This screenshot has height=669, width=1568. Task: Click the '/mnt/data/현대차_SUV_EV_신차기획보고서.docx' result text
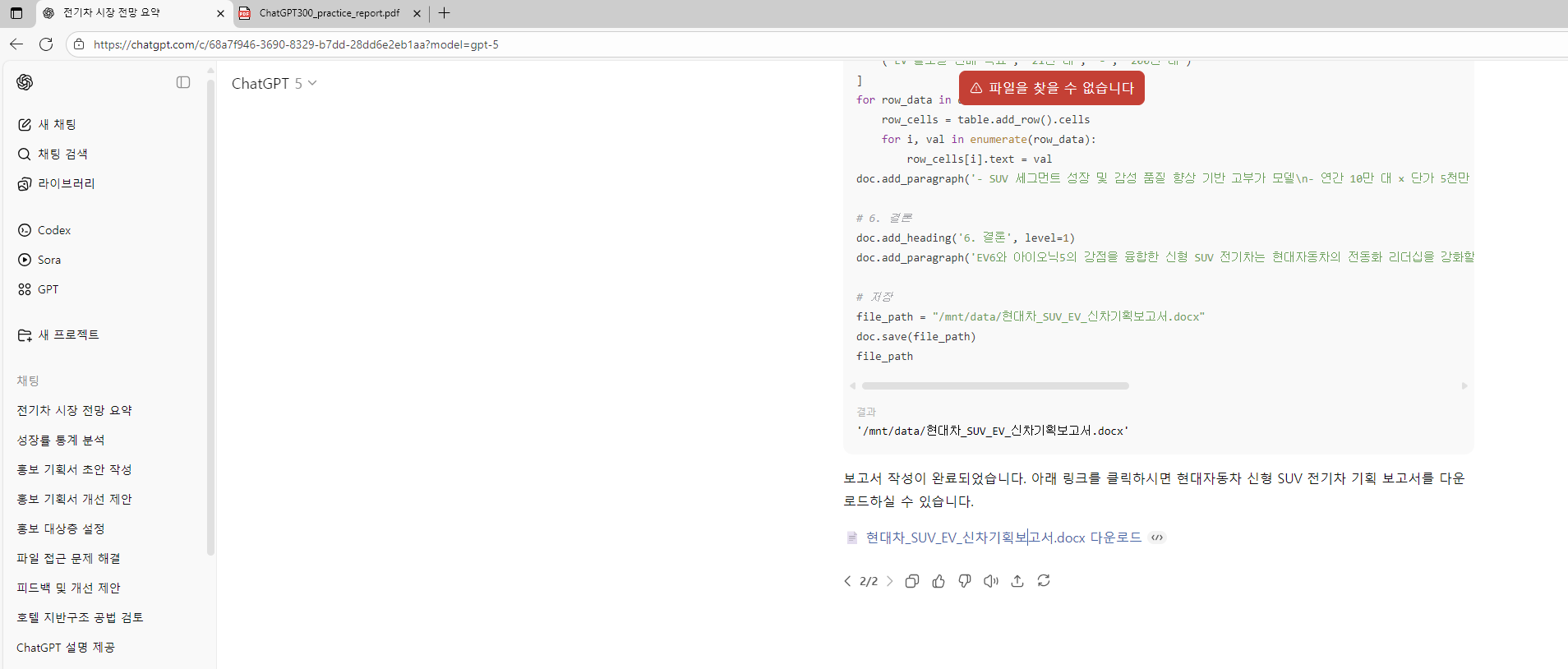point(993,431)
